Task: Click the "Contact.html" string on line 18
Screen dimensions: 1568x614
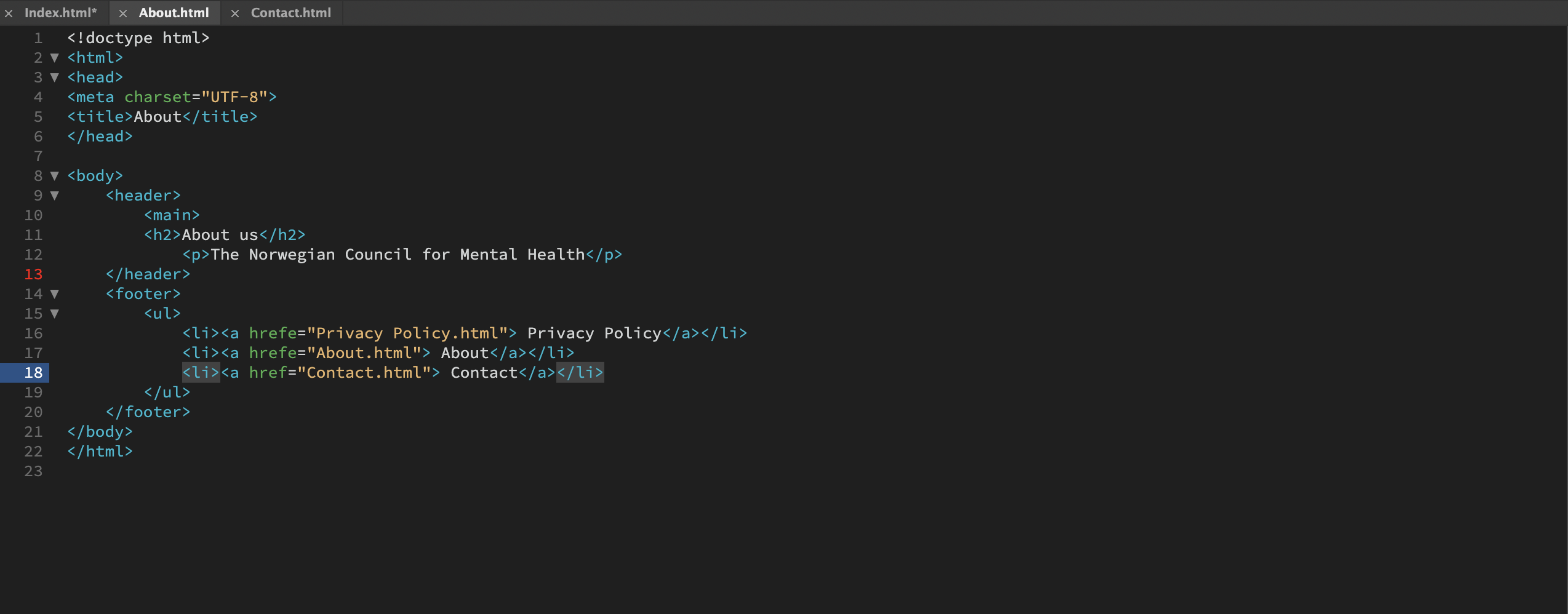Action: click(x=364, y=373)
